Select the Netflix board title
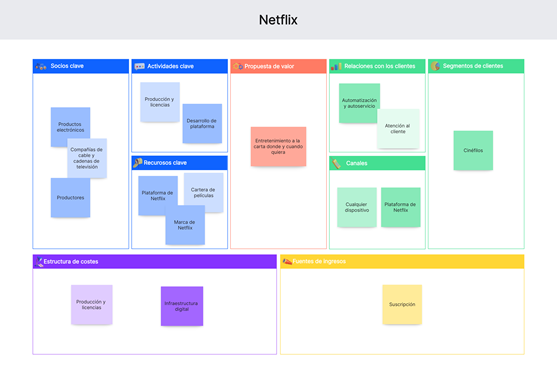 click(278, 20)
